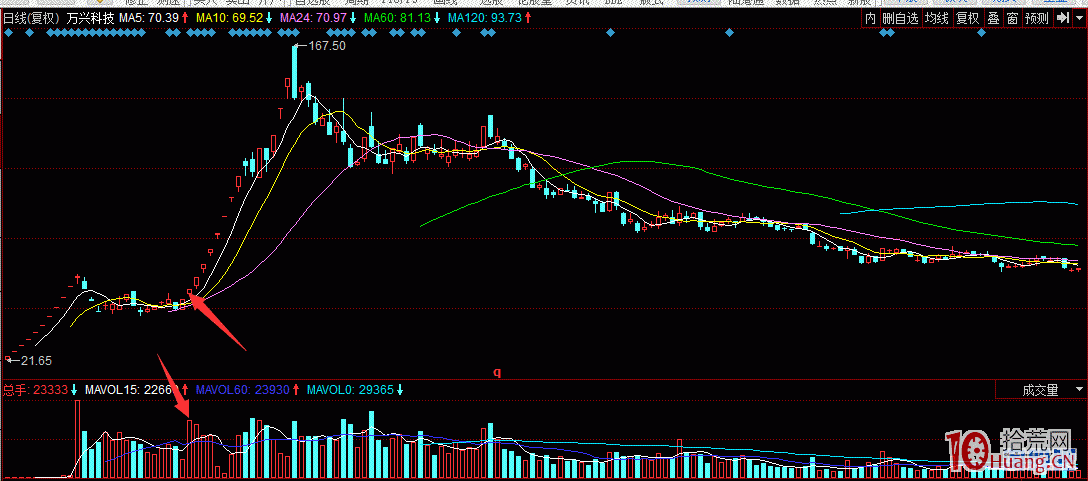
Task: Click the MA5: 70.39 indicator label
Action: click(148, 19)
